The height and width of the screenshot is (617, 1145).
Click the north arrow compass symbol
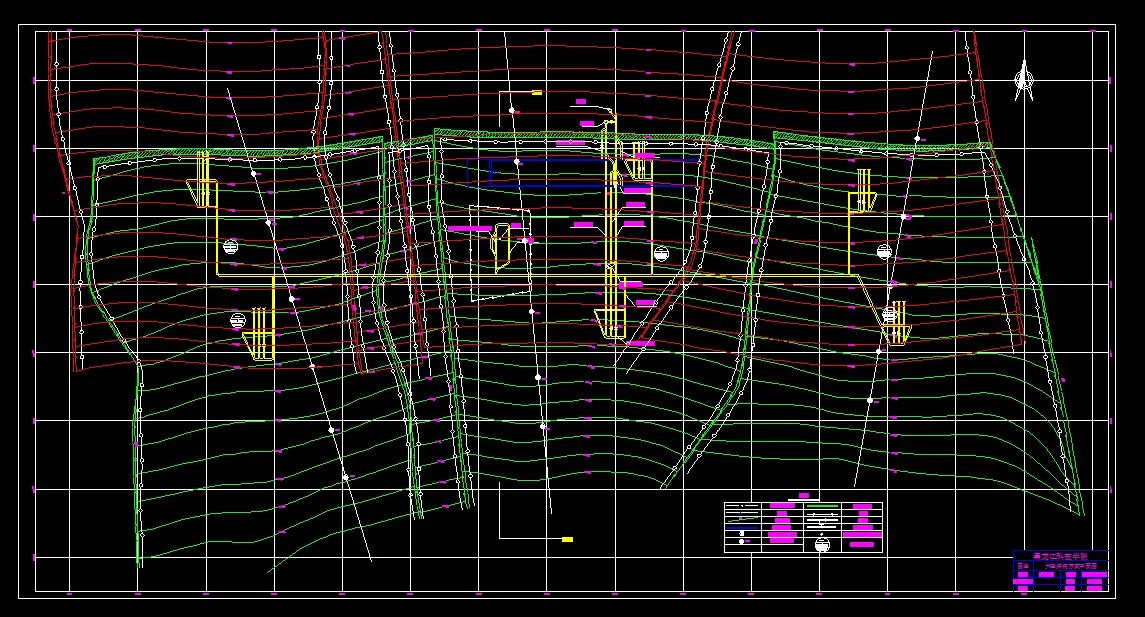point(1024,81)
